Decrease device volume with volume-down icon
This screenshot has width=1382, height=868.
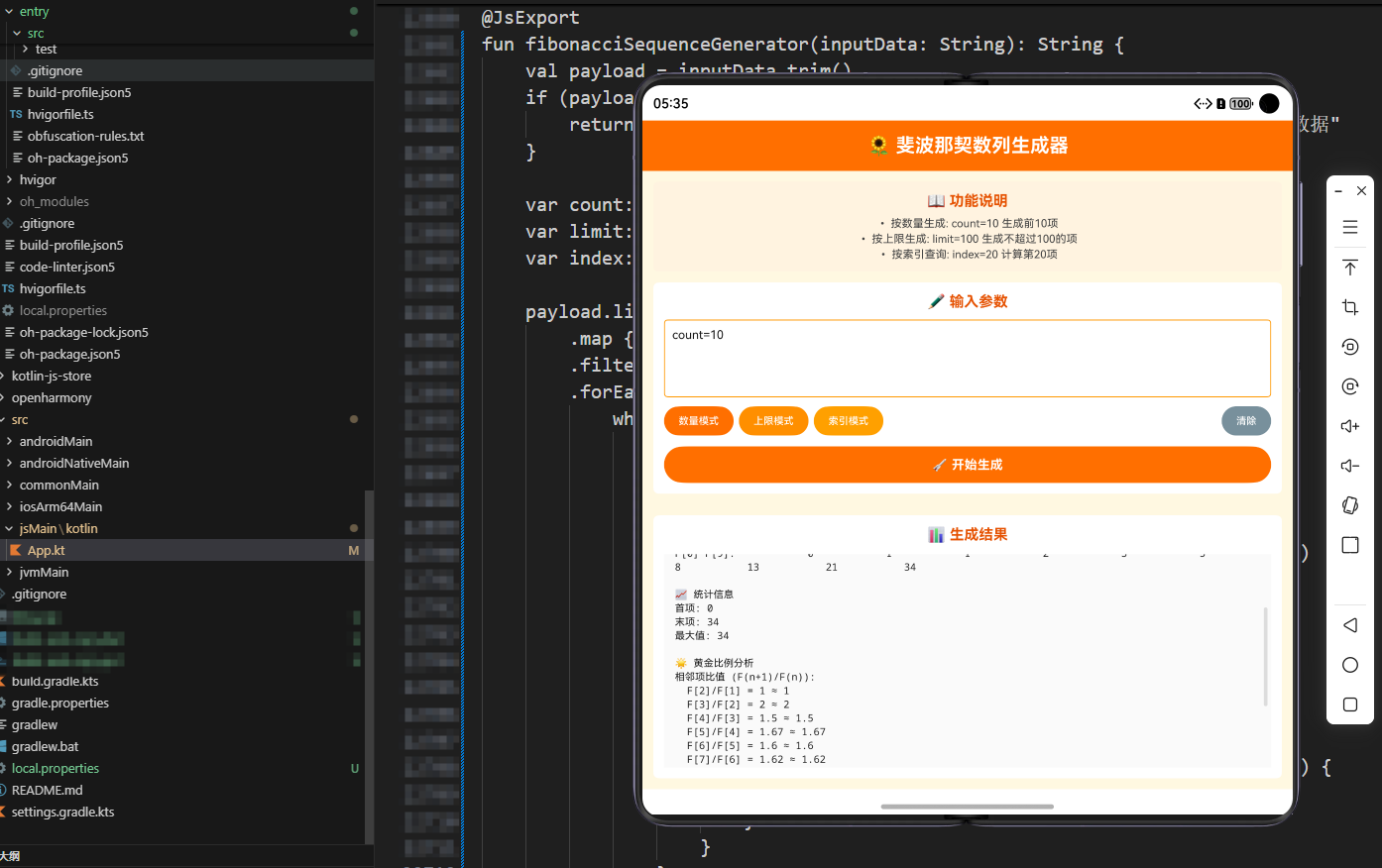coord(1349,465)
